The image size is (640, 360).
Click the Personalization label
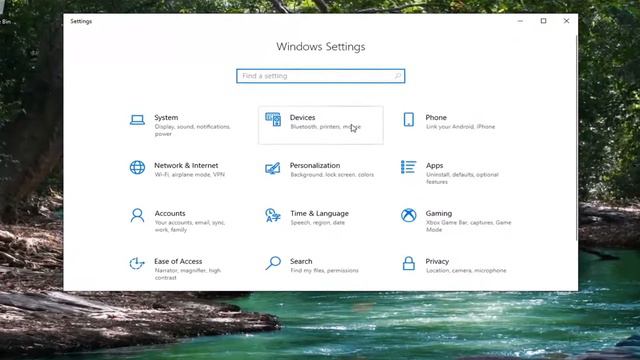(315, 165)
